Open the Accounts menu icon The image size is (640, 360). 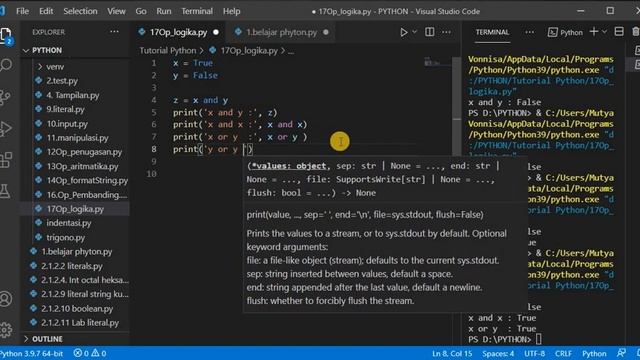point(6,299)
